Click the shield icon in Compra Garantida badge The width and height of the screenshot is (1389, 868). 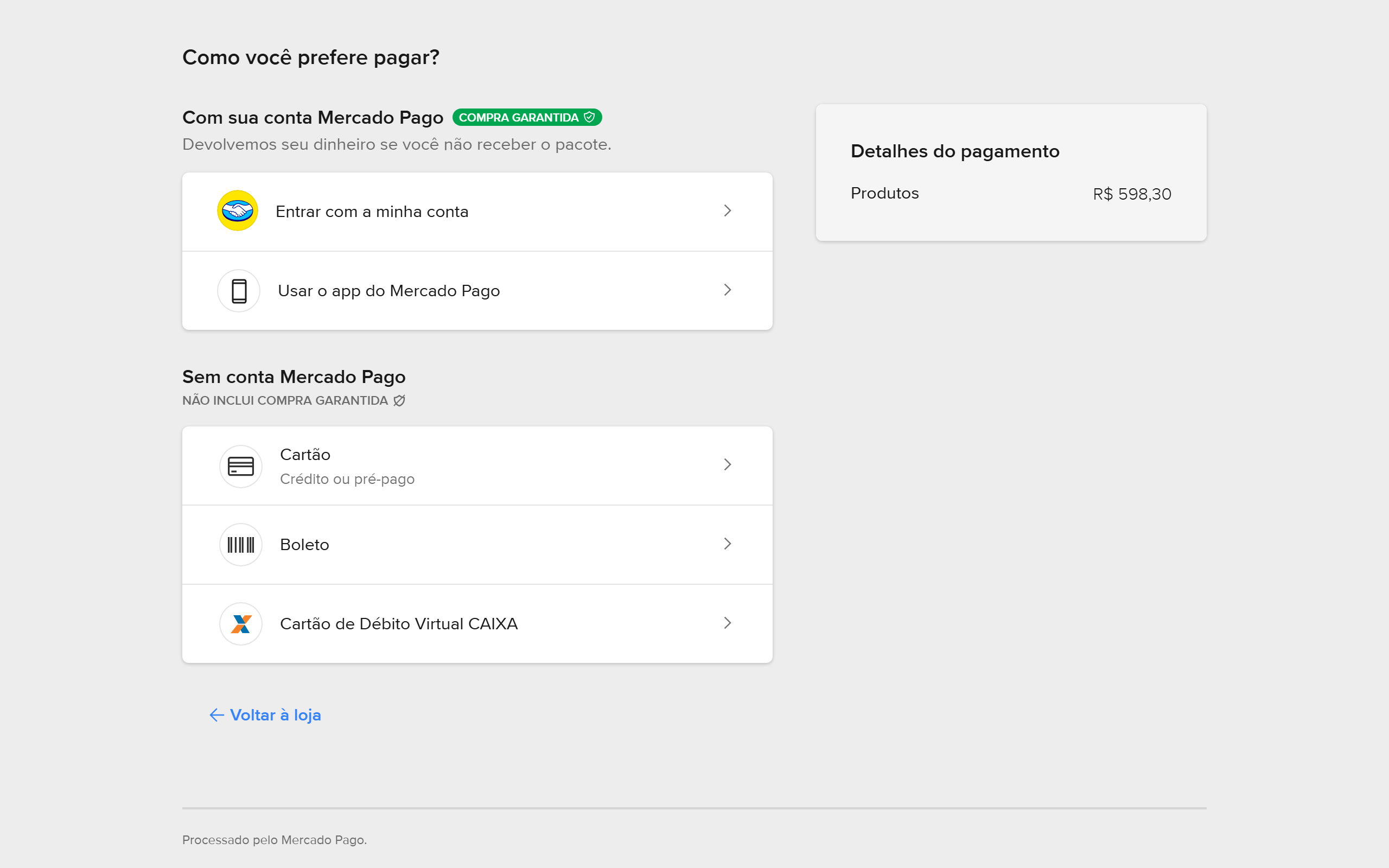click(x=589, y=117)
